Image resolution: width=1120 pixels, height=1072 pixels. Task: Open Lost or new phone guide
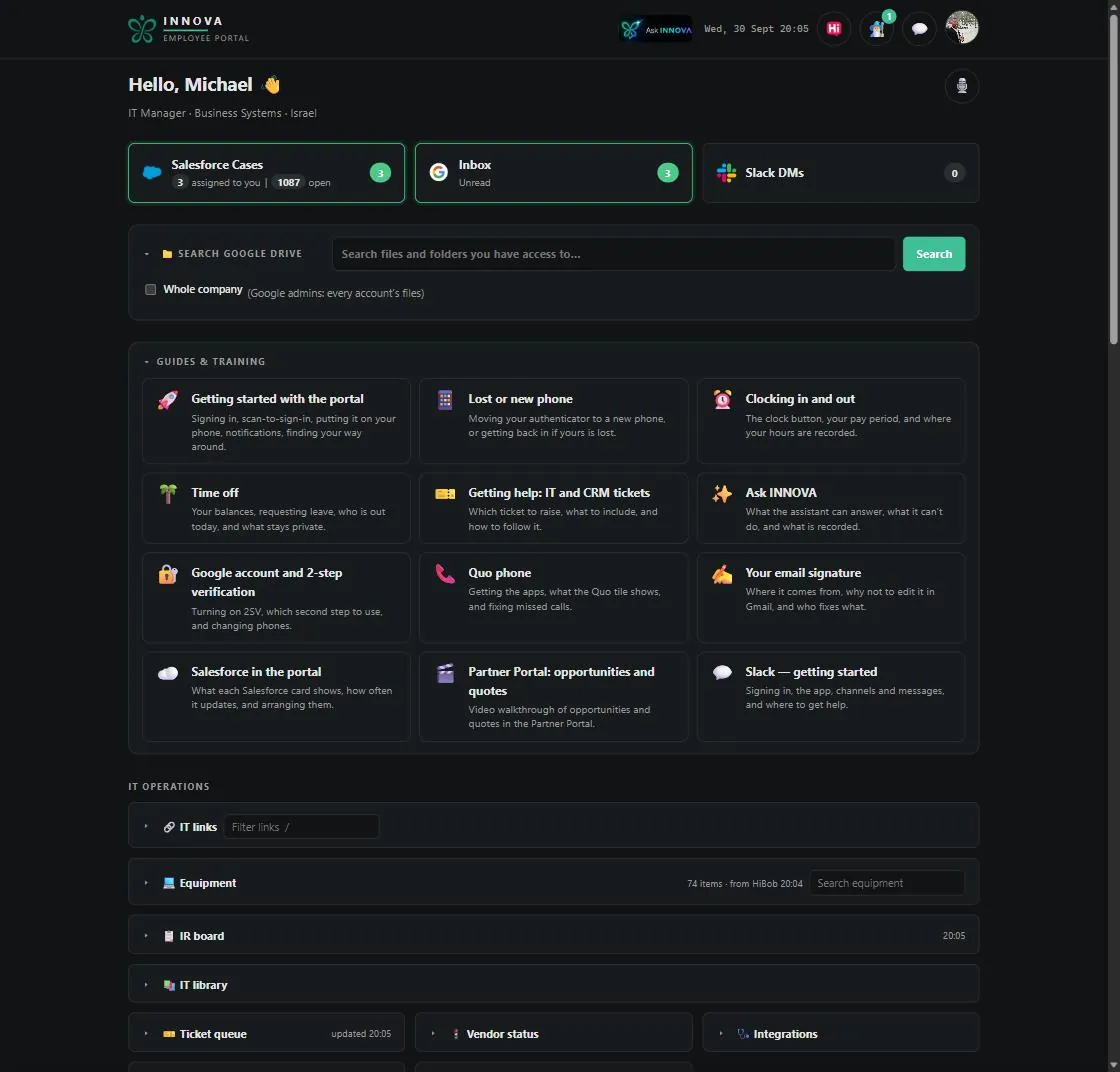pos(554,421)
